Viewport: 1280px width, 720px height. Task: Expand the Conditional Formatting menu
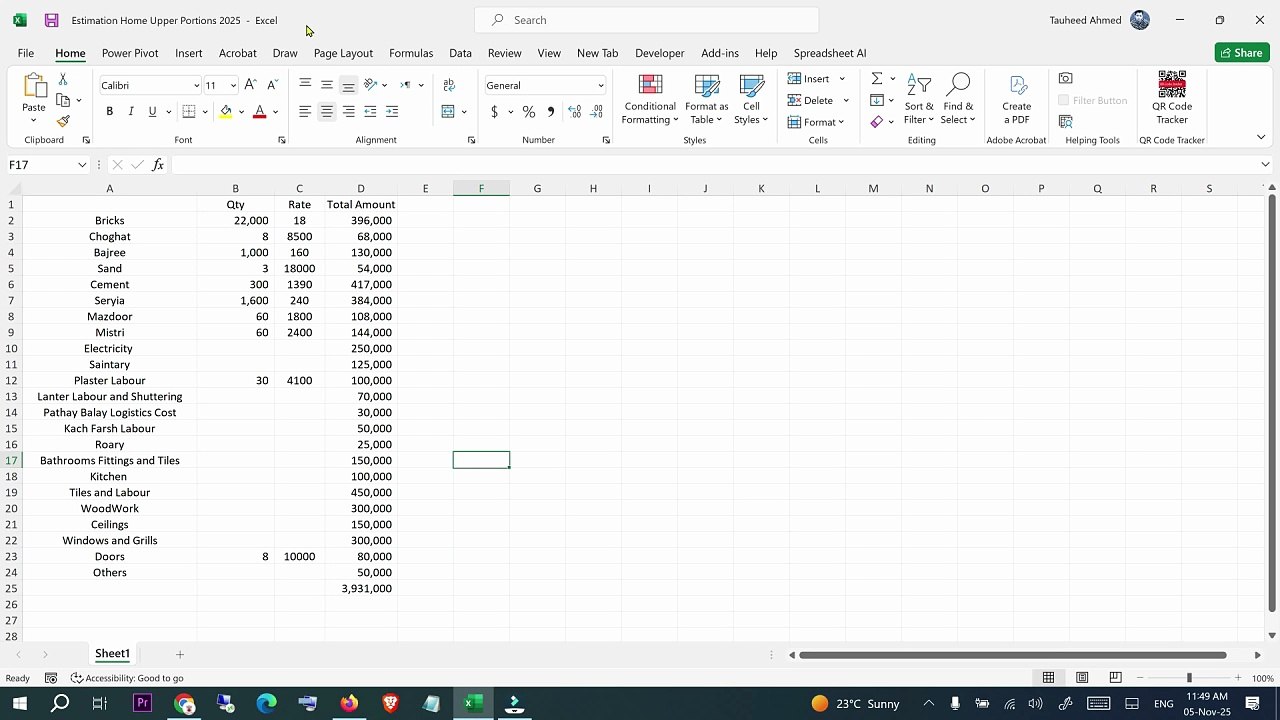click(650, 99)
